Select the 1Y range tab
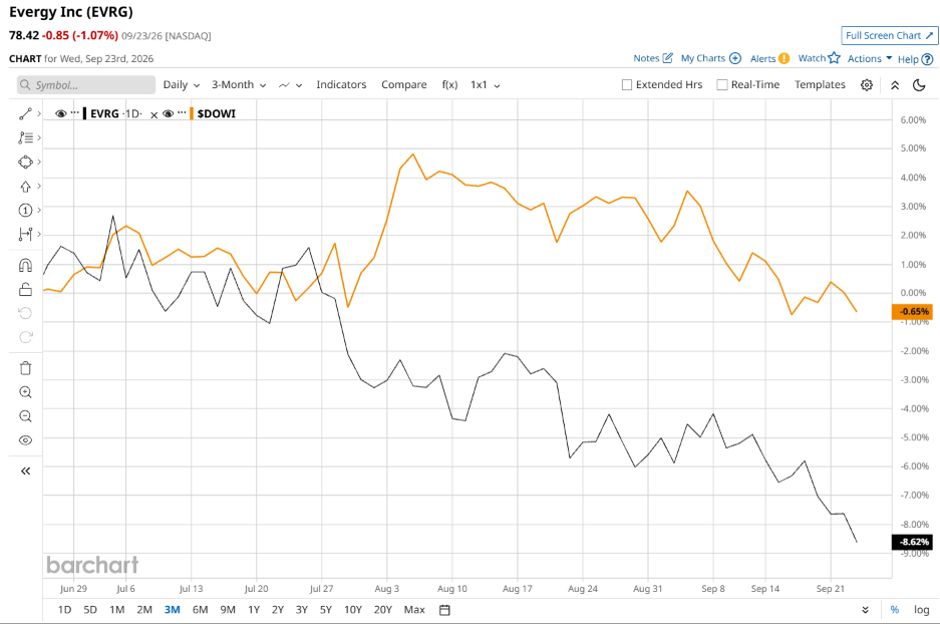 (254, 610)
